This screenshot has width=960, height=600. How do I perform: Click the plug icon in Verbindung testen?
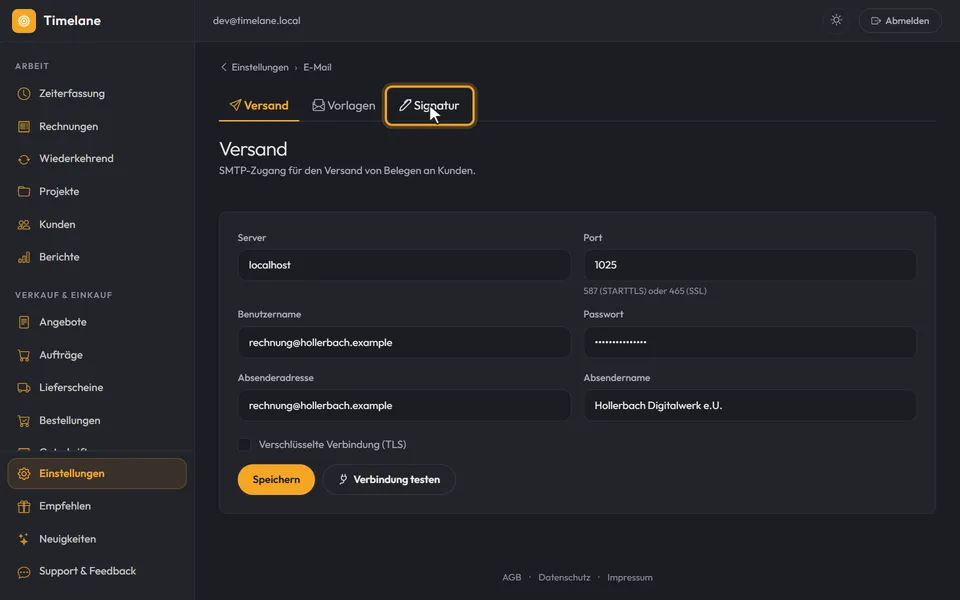coord(343,479)
